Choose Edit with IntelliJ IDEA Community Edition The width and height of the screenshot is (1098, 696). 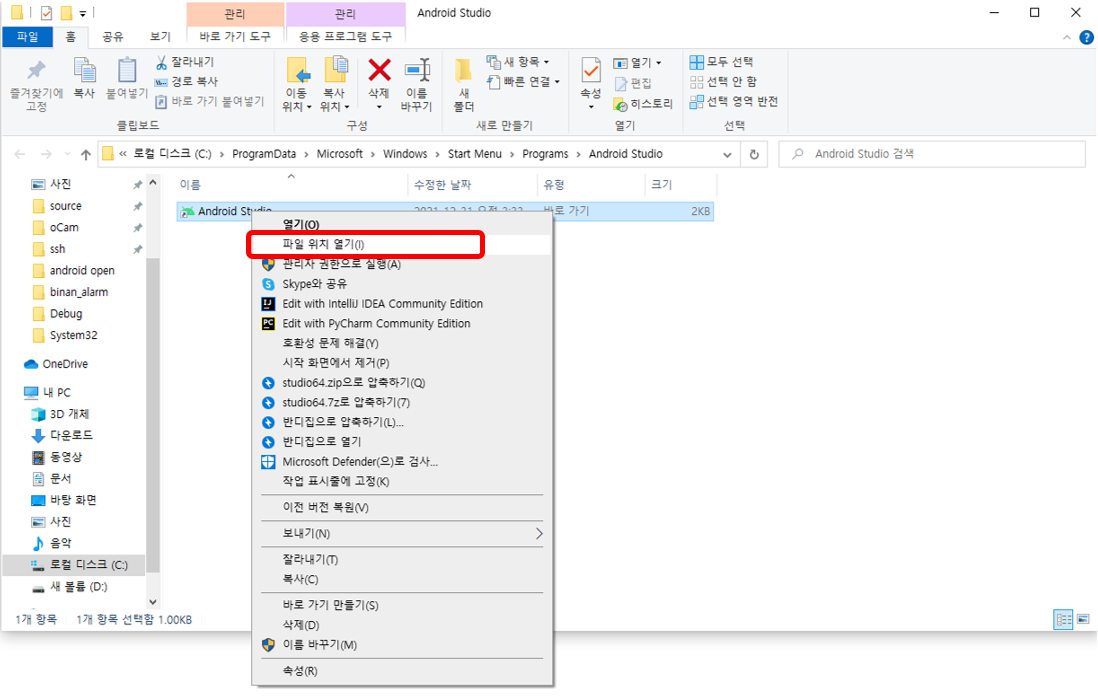[403, 304]
